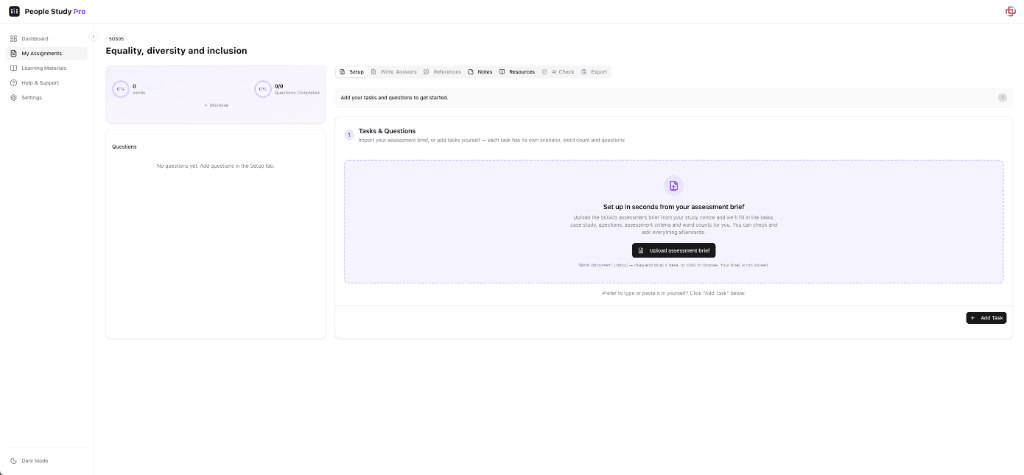1024x475 pixels.
Task: Click the Questions Completed progress ring
Action: point(263,90)
